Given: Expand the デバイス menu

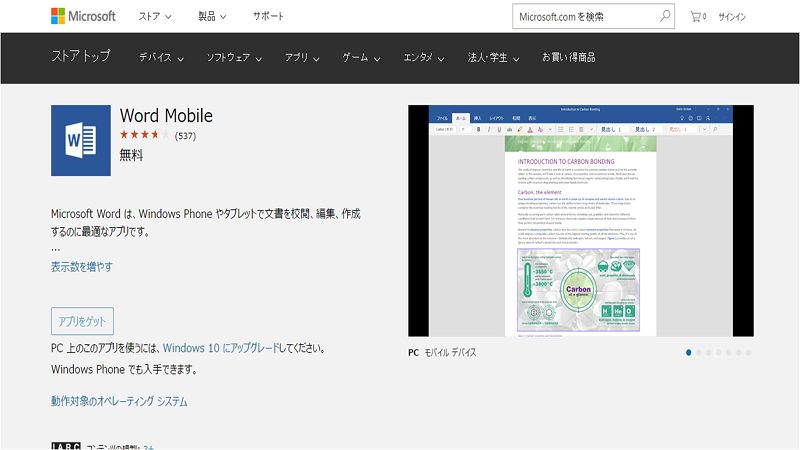Looking at the screenshot, I should (x=161, y=58).
